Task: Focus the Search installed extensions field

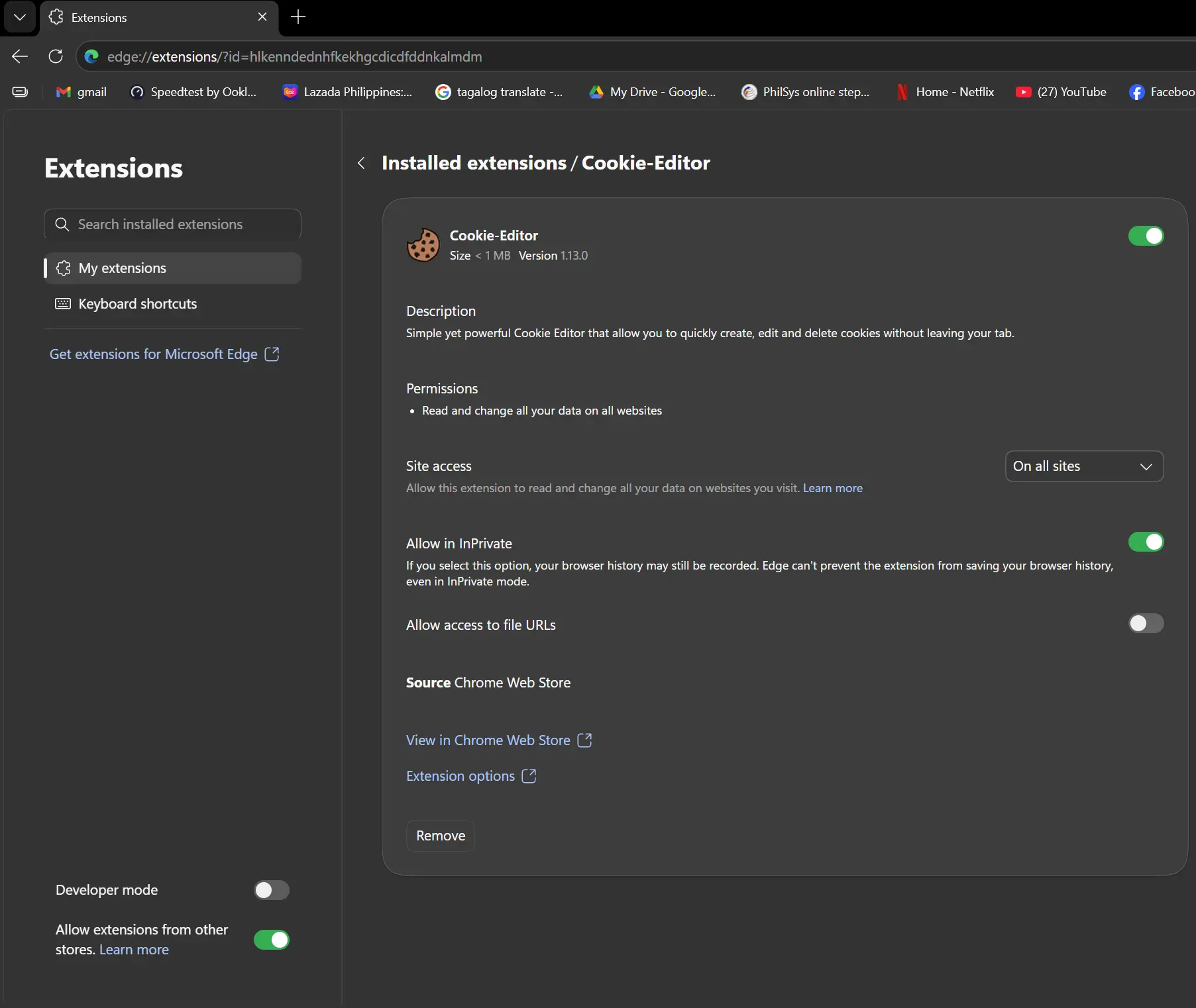Action: (x=172, y=224)
